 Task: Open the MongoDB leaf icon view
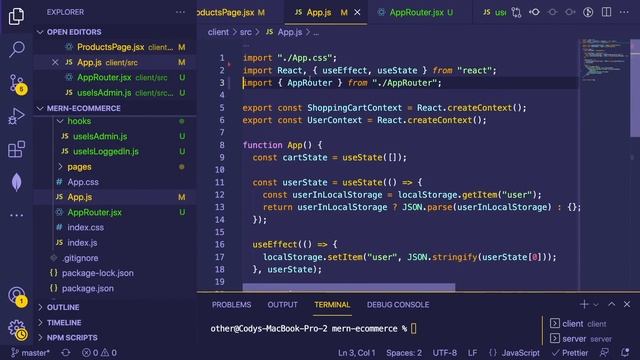pyautogui.click(x=16, y=182)
